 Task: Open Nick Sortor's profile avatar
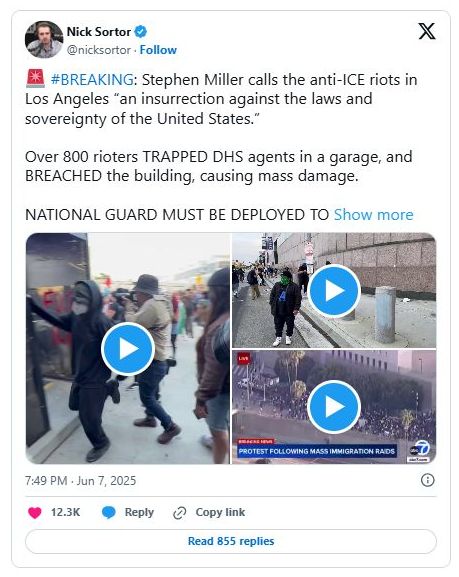[44, 39]
